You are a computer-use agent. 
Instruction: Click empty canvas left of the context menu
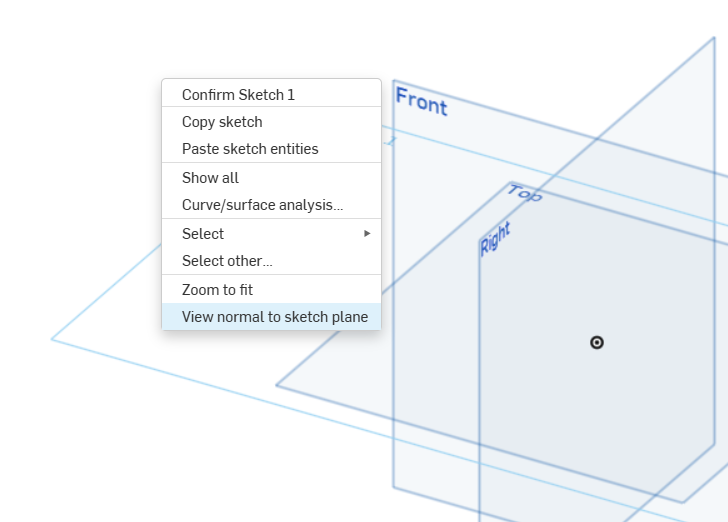[80, 150]
